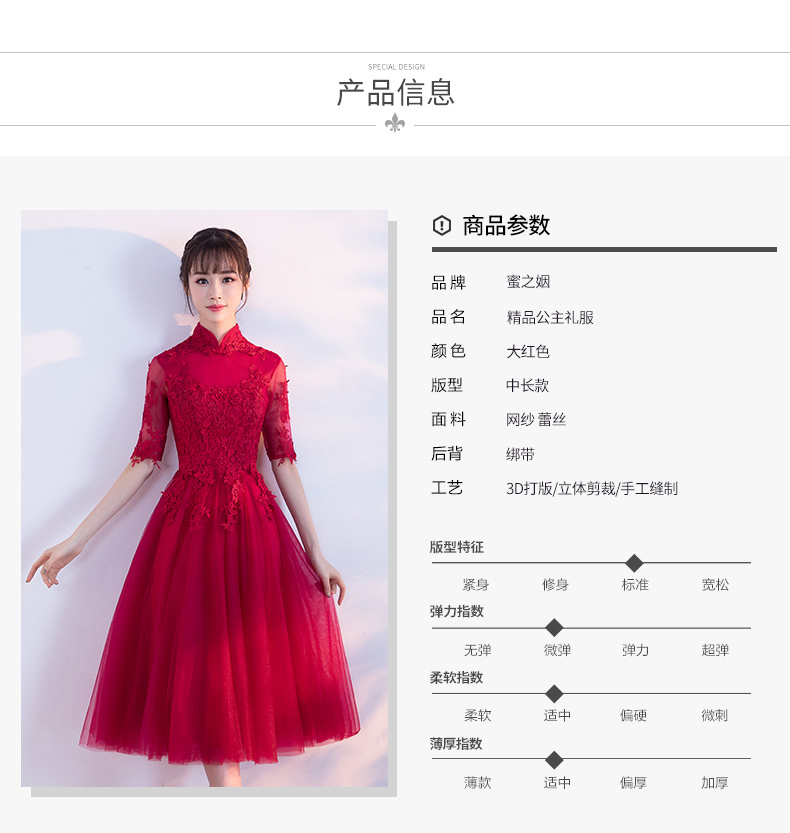Click the product name 精品公主礼服
Image resolution: width=790 pixels, height=833 pixels.
tap(550, 317)
